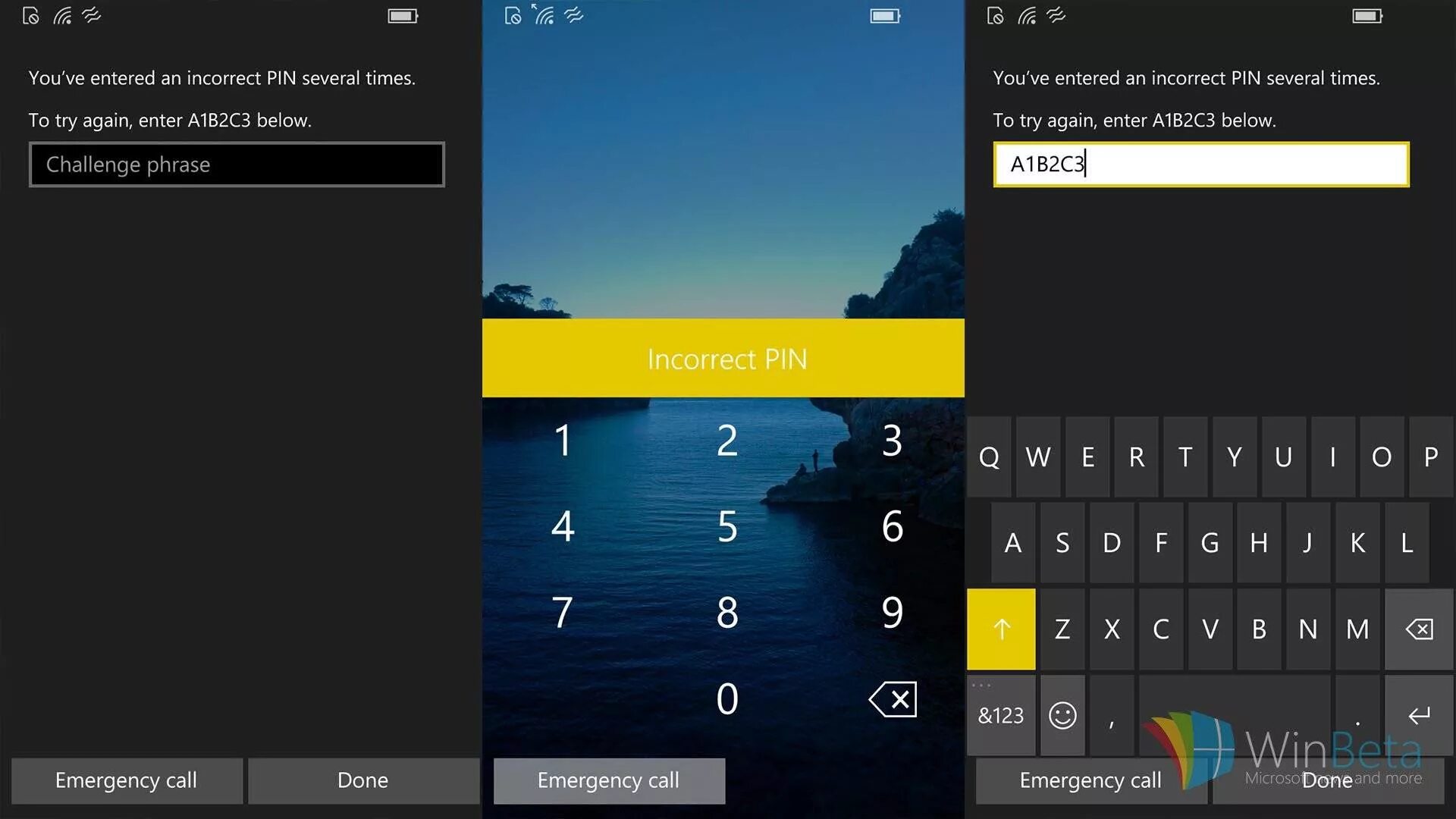Viewport: 1456px width, 819px height.
Task: Click the battery icon top center panel
Action: pos(881,14)
